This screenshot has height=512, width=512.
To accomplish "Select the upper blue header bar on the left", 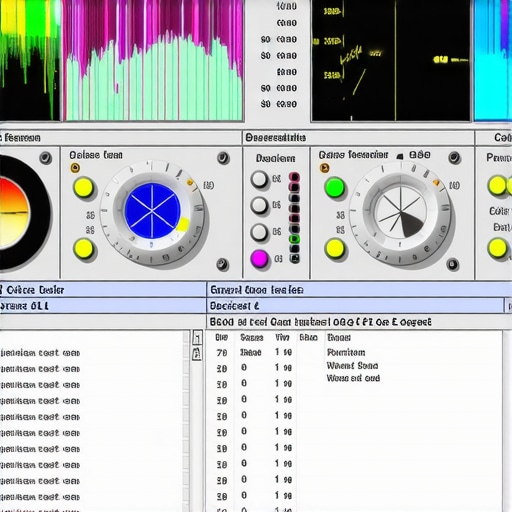I will pyautogui.click(x=103, y=290).
